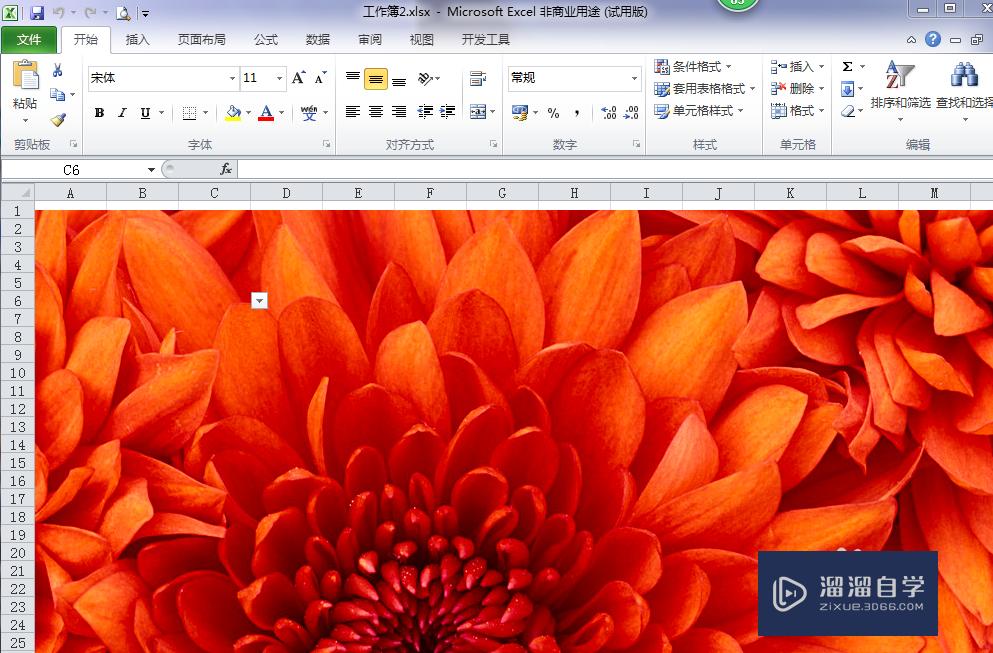Click the Cut scissors icon
The height and width of the screenshot is (653, 993).
coord(58,70)
